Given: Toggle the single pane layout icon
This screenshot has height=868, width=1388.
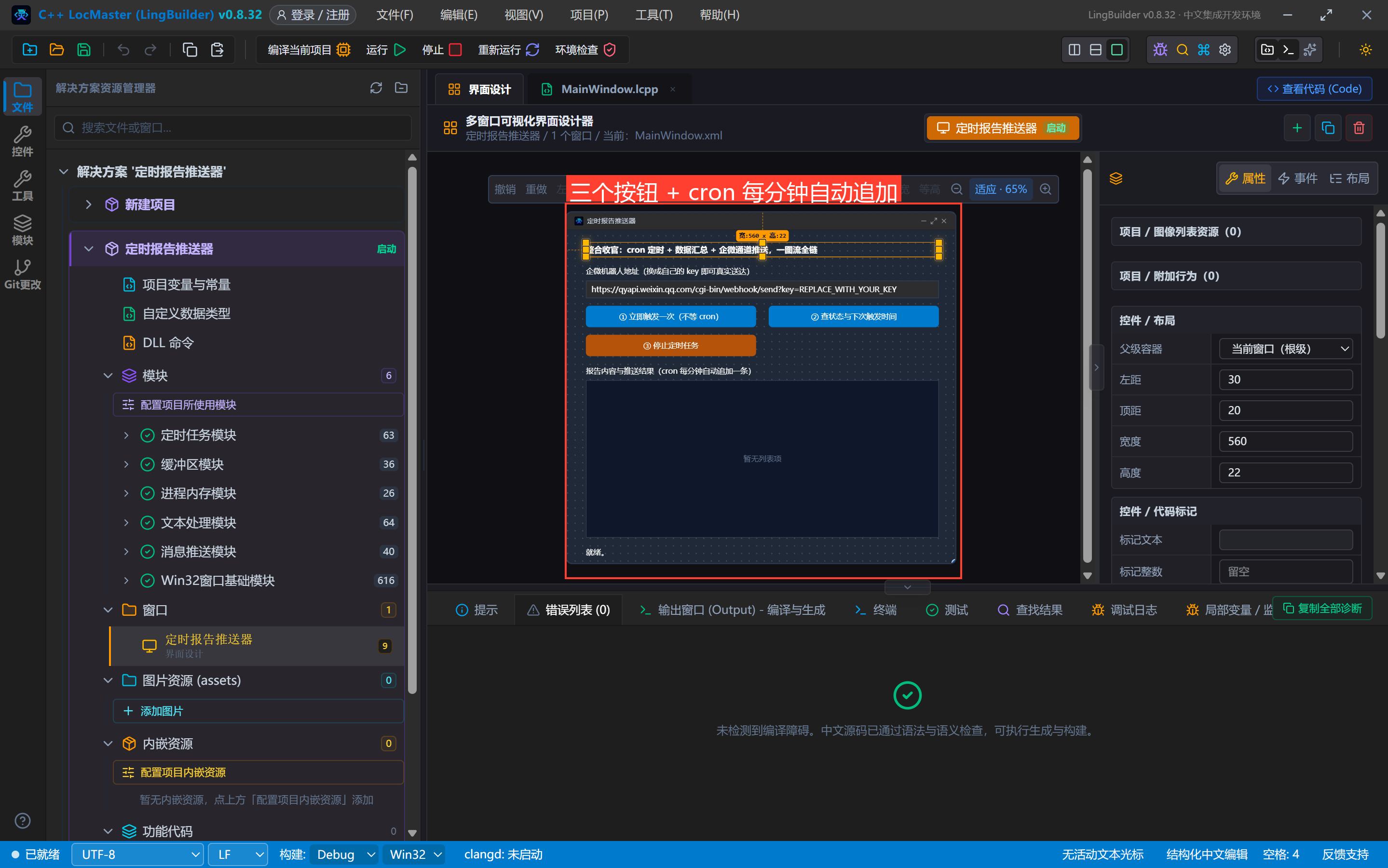Looking at the screenshot, I should 1116,50.
